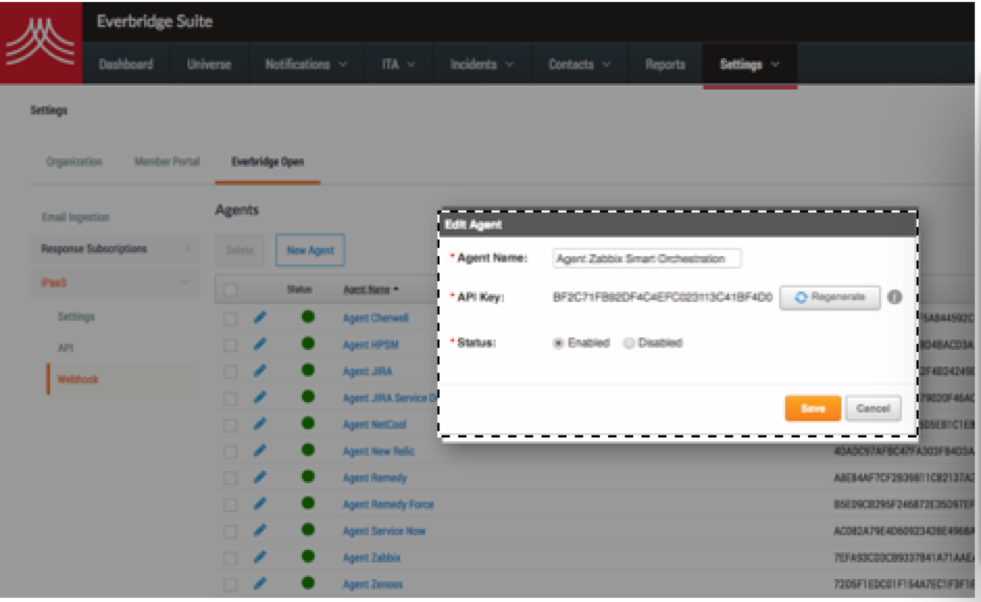Viewport: 981px width, 602px height.
Task: Edit Agent JIRA Service Desk with pencil icon
Action: (260, 397)
